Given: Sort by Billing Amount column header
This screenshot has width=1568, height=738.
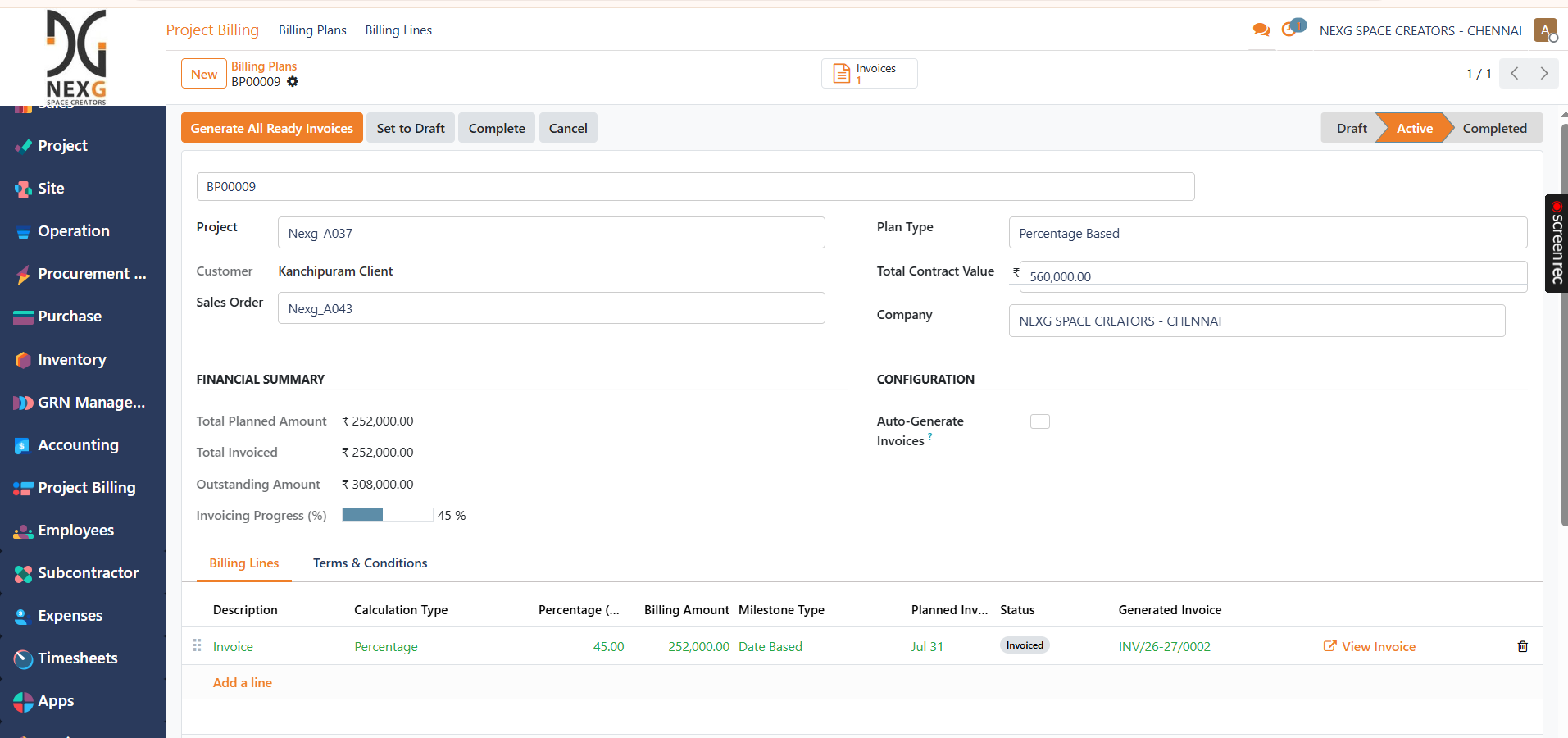Looking at the screenshot, I should tap(686, 610).
